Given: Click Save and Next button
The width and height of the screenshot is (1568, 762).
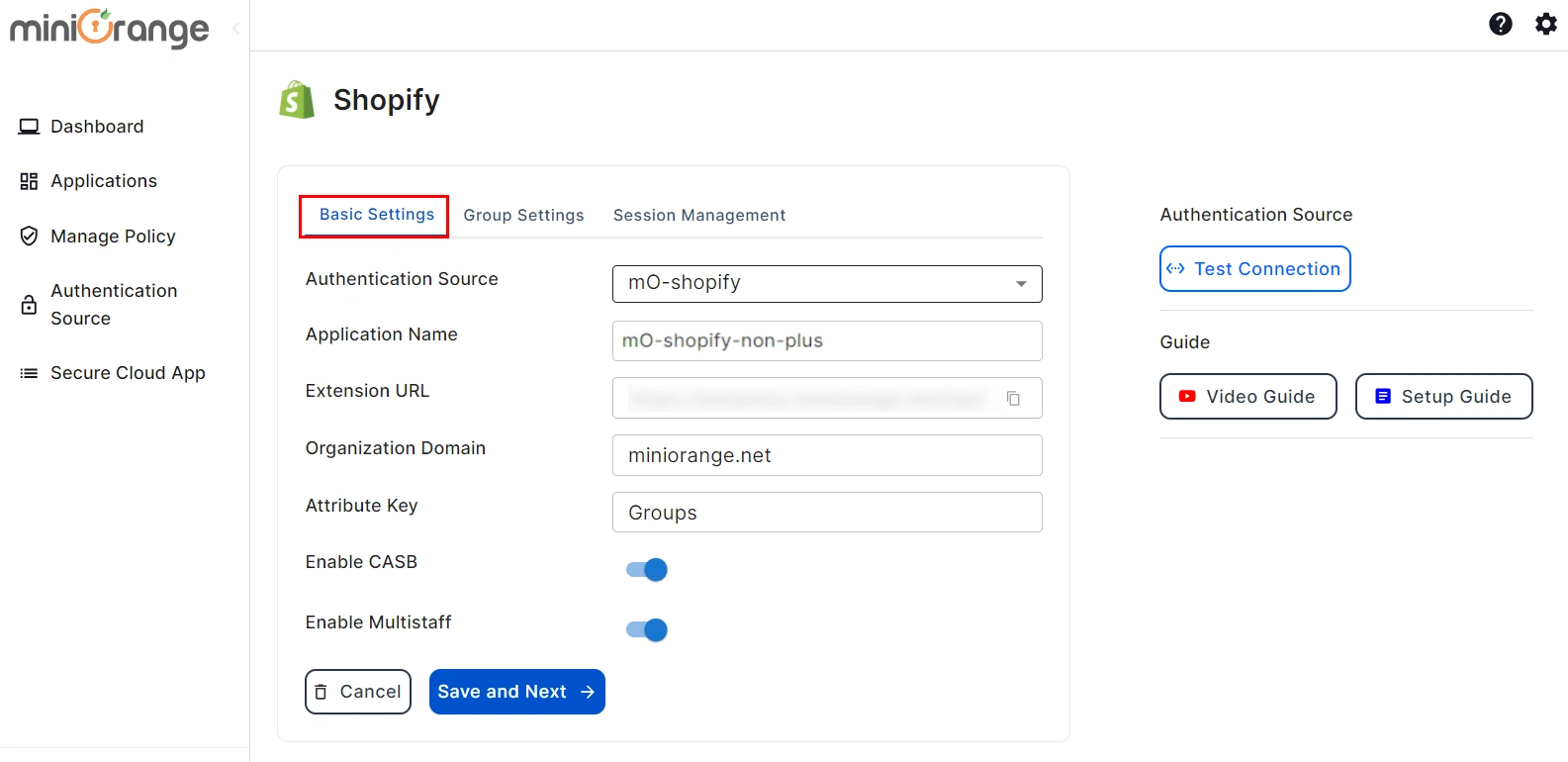Looking at the screenshot, I should (517, 692).
